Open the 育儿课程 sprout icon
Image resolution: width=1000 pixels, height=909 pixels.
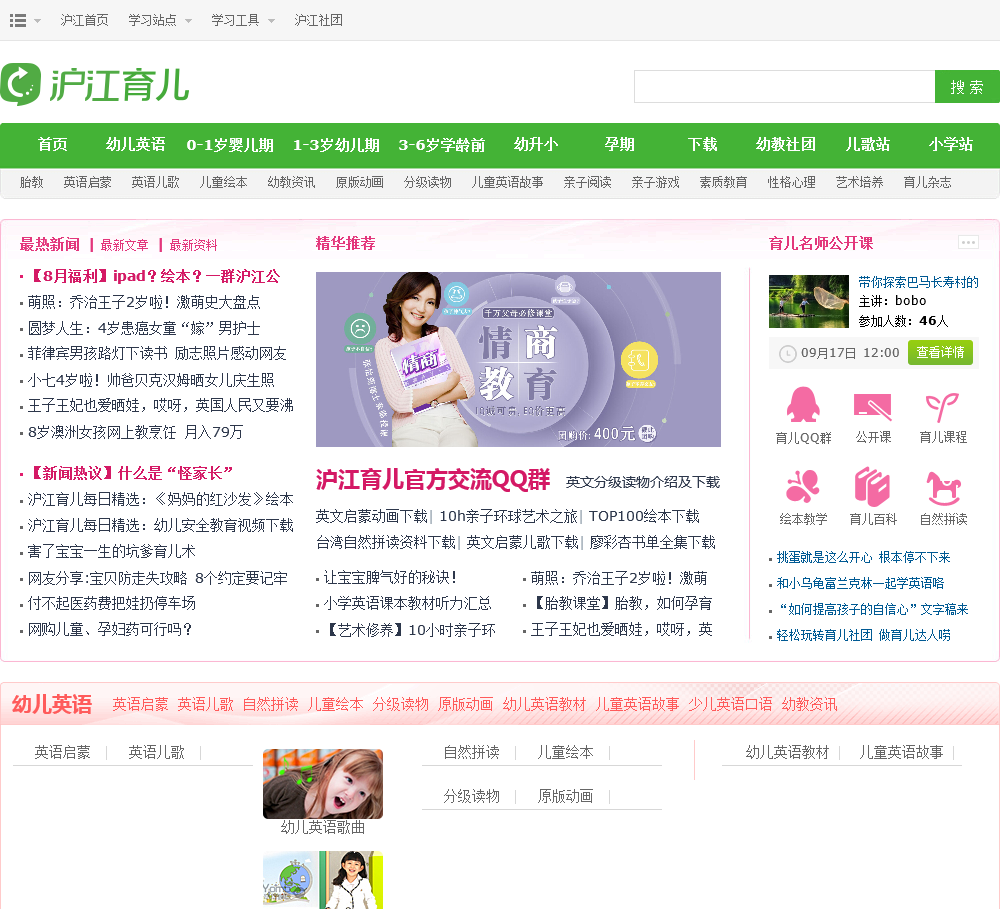point(943,407)
